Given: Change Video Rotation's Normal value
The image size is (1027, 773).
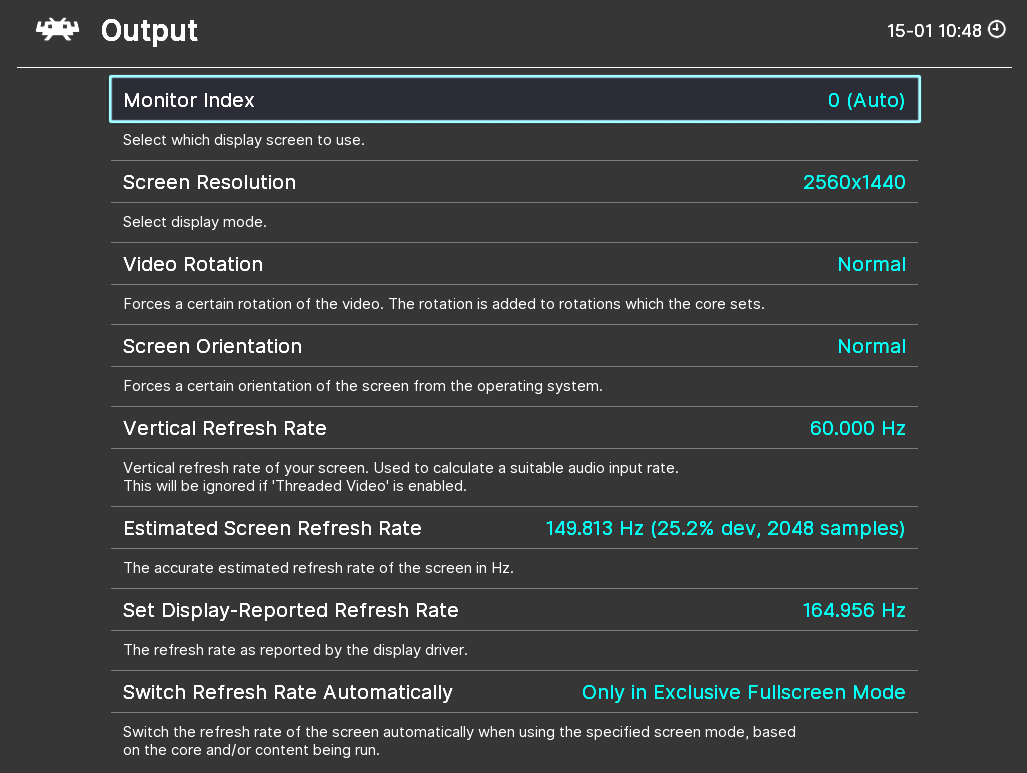Looking at the screenshot, I should tap(872, 264).
